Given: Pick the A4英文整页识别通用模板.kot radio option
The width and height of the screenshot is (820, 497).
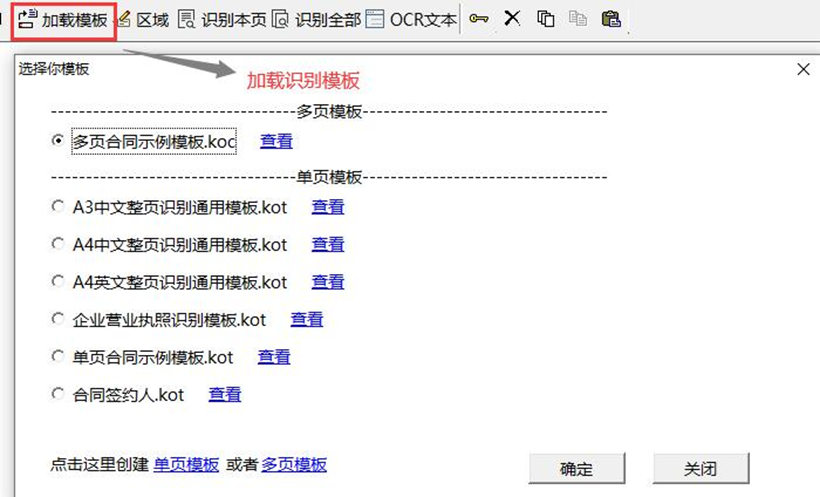Looking at the screenshot, I should click(x=58, y=281).
